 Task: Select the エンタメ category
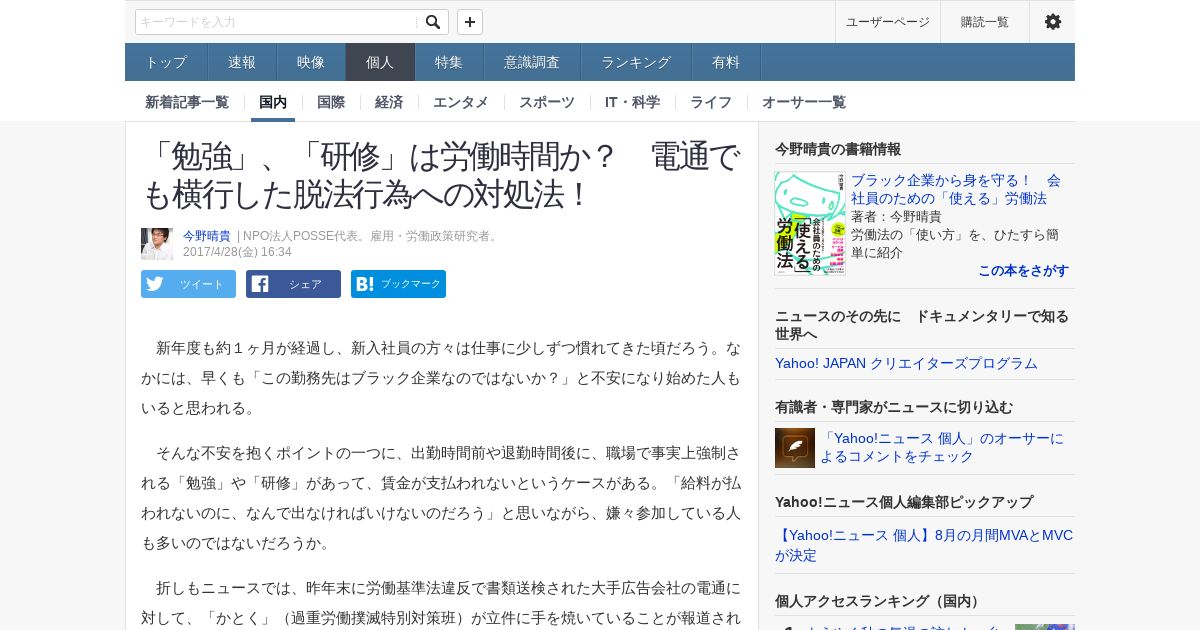(461, 102)
